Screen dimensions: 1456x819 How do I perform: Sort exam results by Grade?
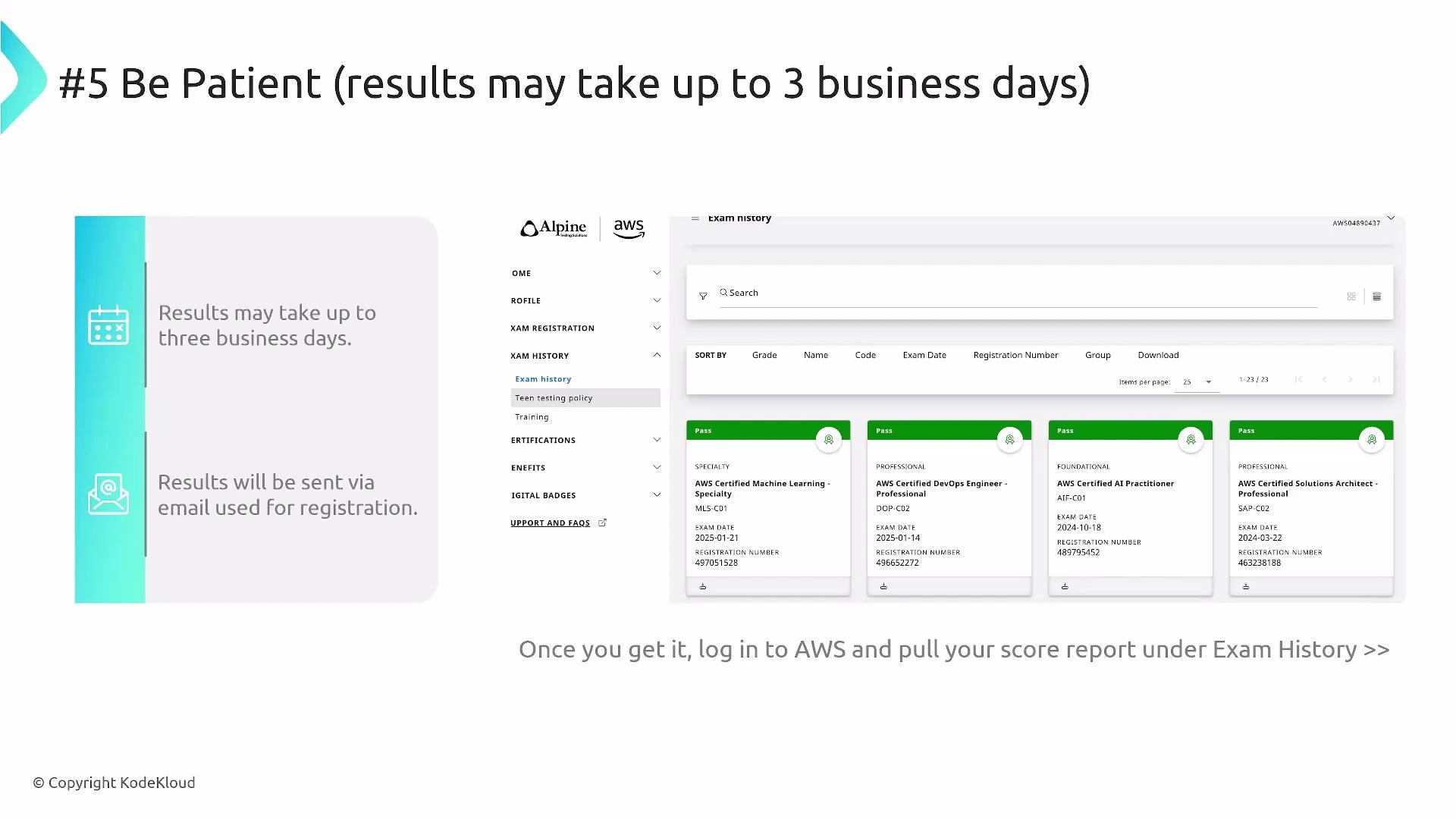coord(764,355)
